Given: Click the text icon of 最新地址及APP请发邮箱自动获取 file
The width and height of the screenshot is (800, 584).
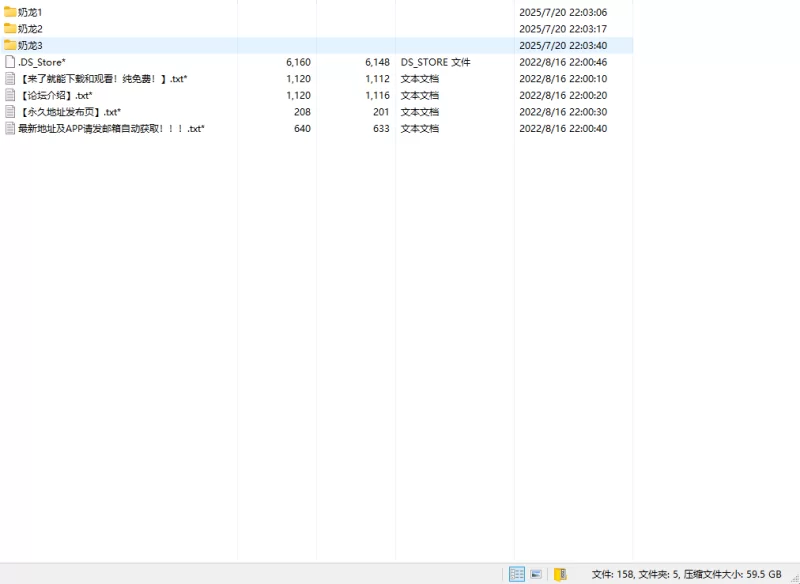Looking at the screenshot, I should pyautogui.click(x=10, y=128).
